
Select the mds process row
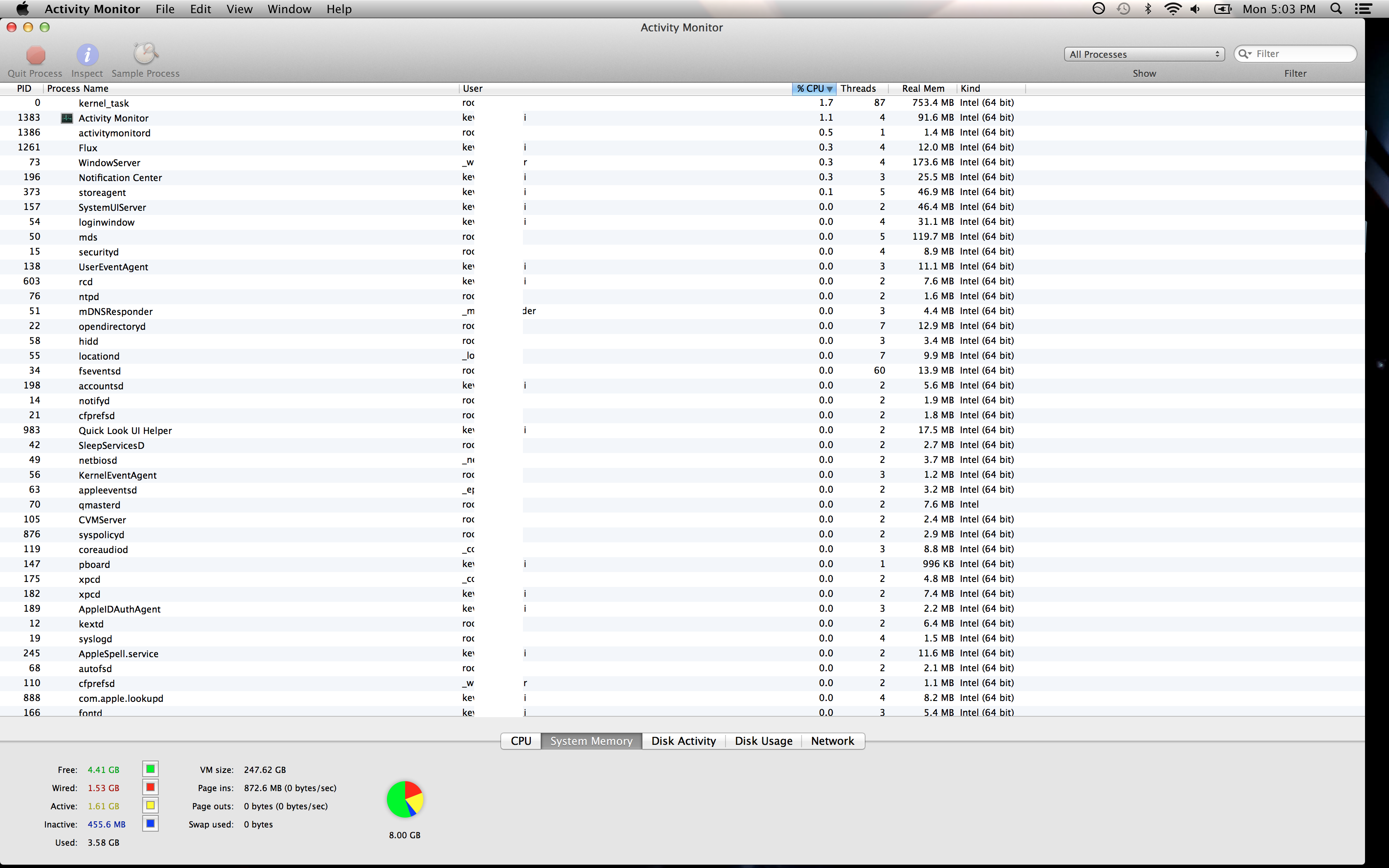coord(682,237)
